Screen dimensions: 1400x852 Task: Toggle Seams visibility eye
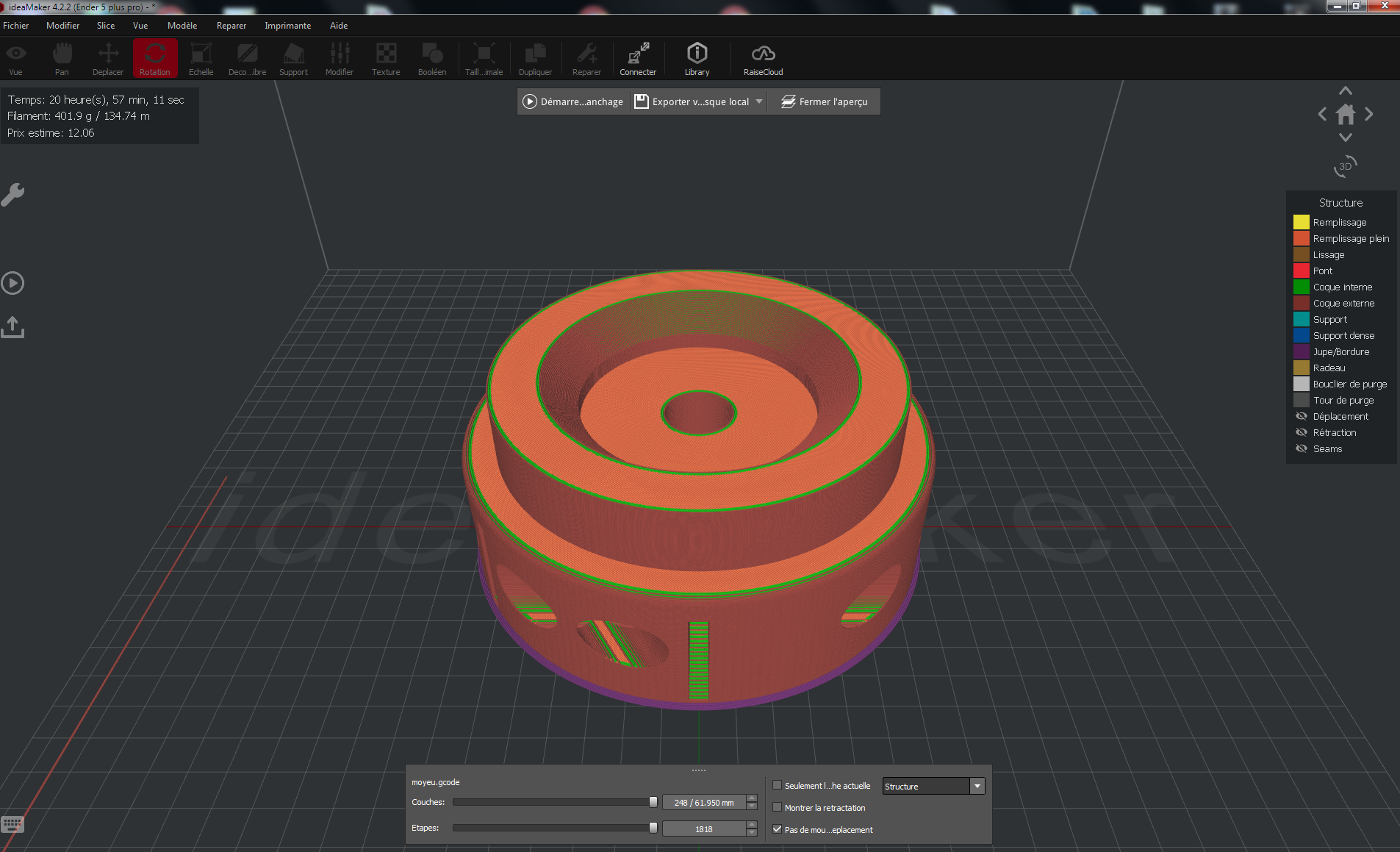[1302, 448]
